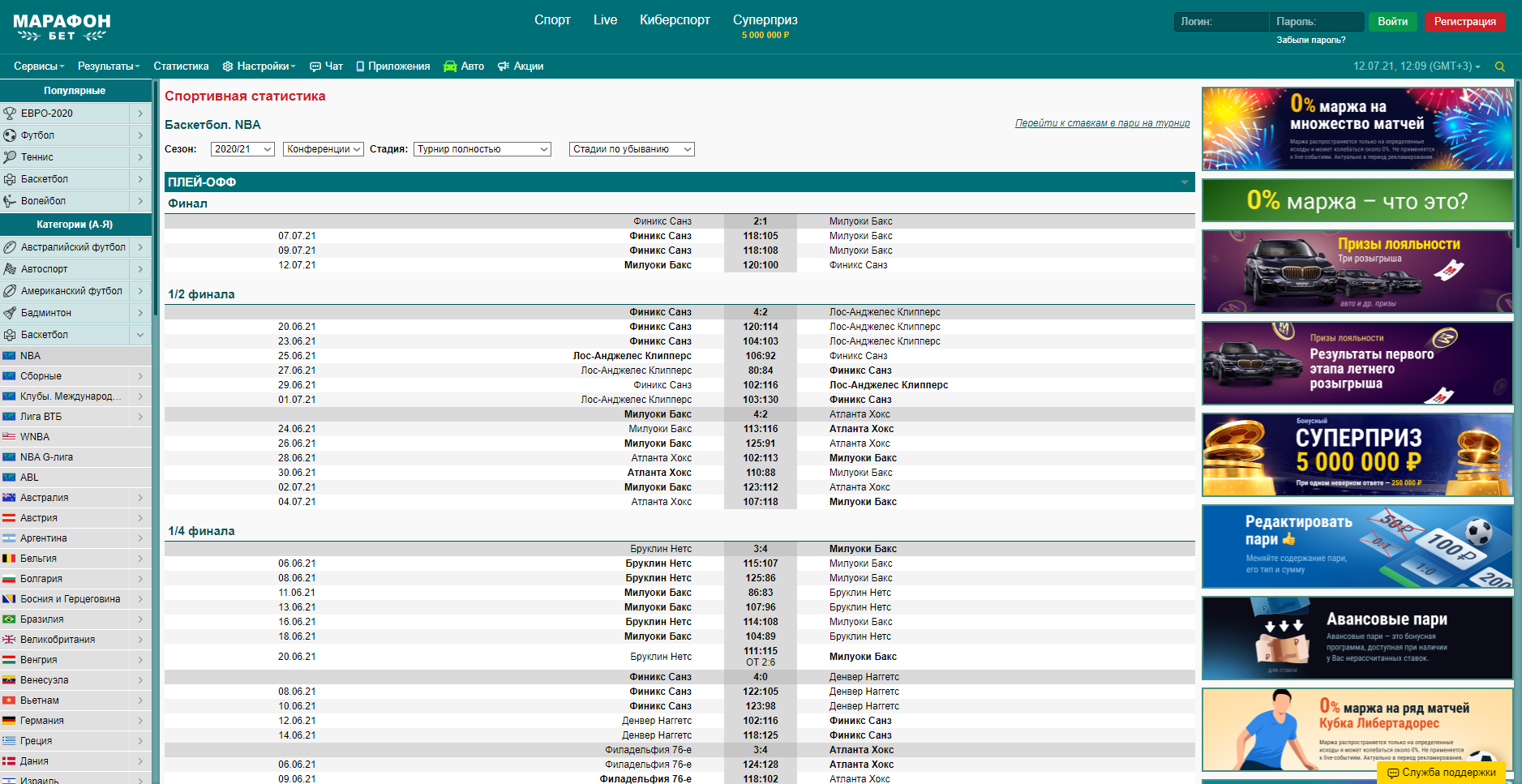Open the Авансовые пари banner
Image resolution: width=1522 pixels, height=784 pixels.
[1357, 638]
